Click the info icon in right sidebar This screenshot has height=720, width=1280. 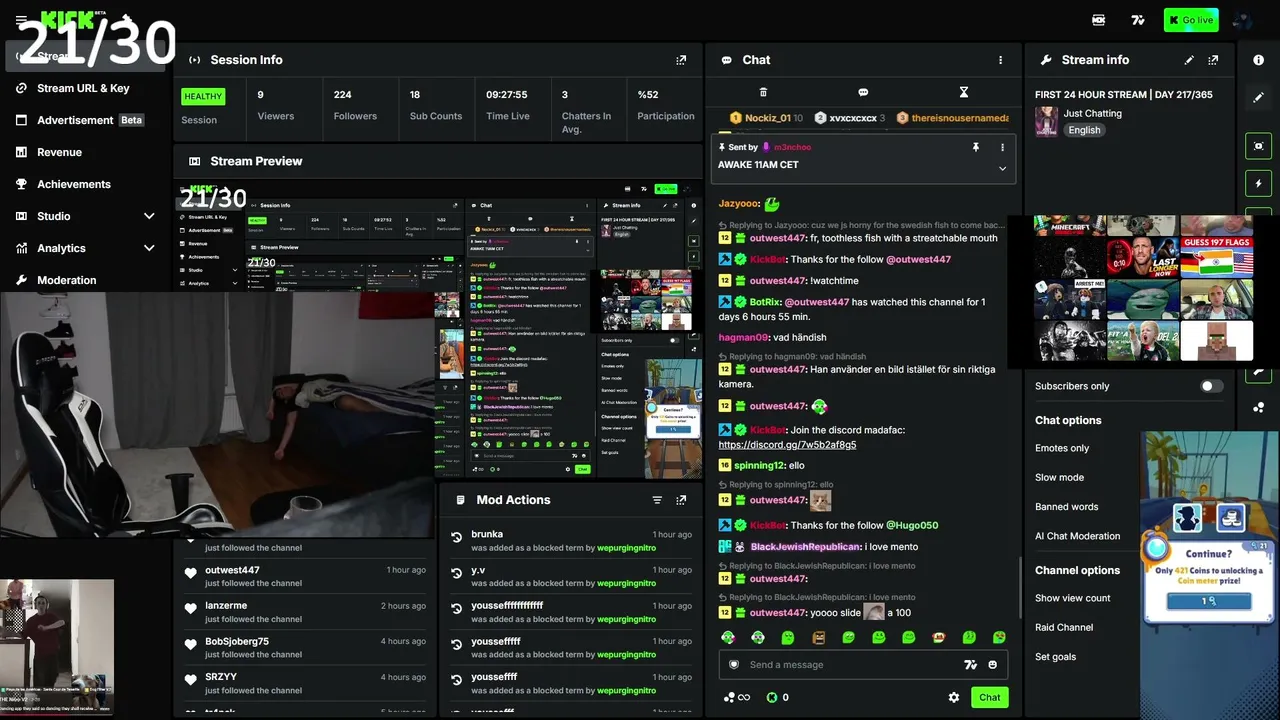(1259, 60)
